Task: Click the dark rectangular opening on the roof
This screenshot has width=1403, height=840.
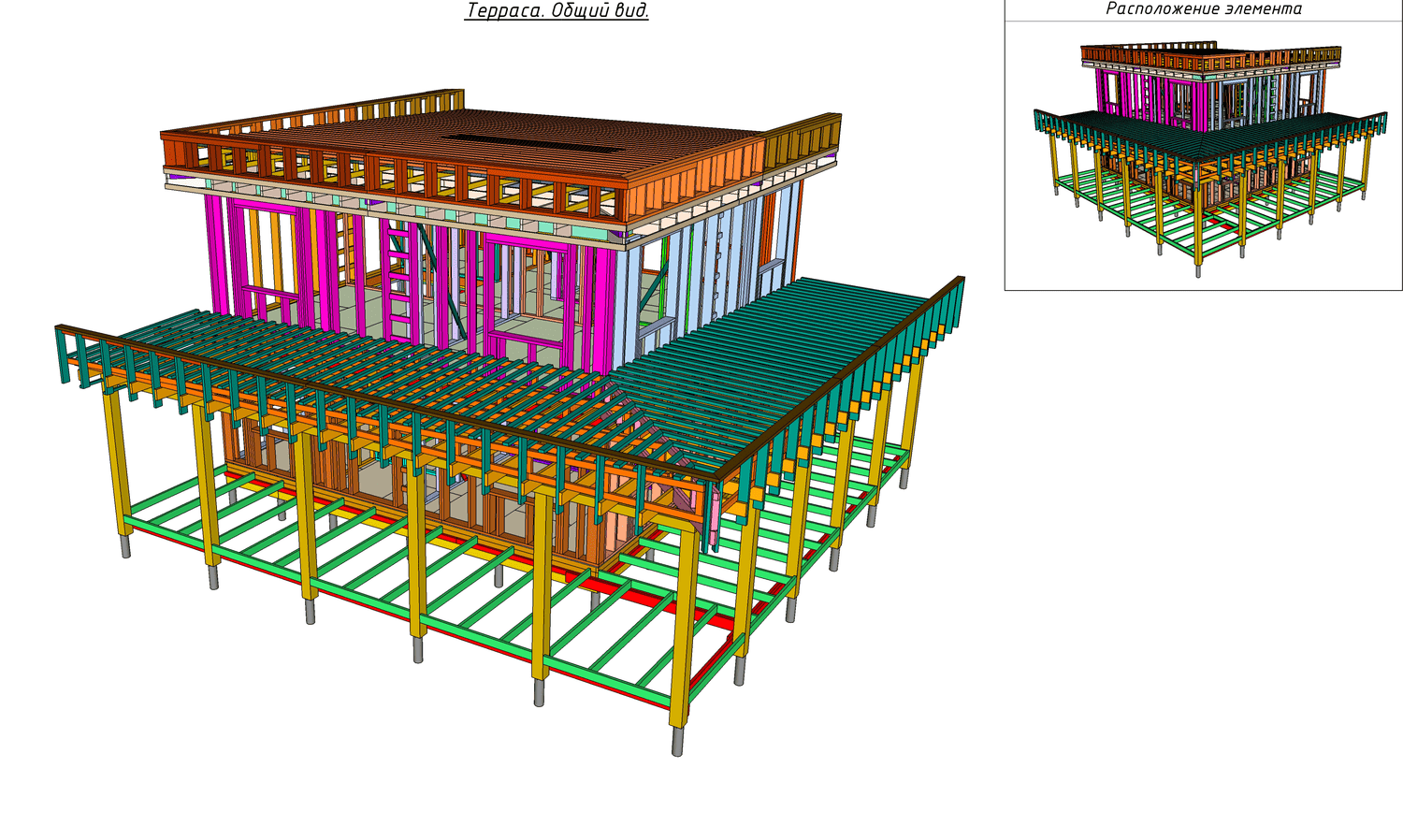Action: pos(531,143)
